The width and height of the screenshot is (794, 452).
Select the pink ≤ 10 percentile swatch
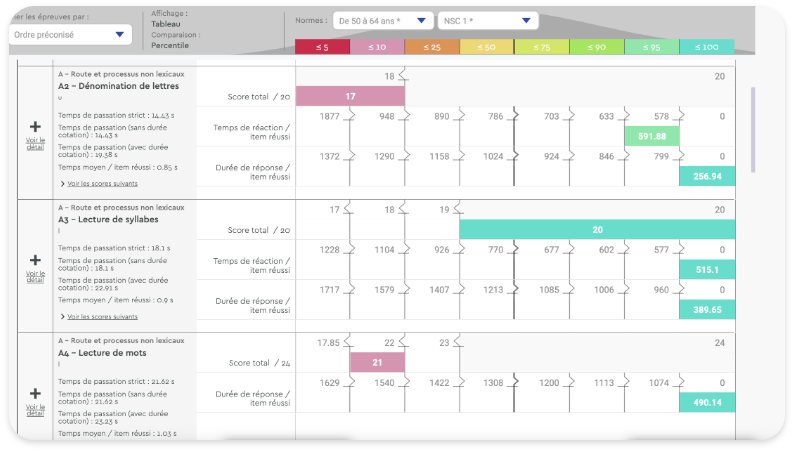[x=377, y=47]
